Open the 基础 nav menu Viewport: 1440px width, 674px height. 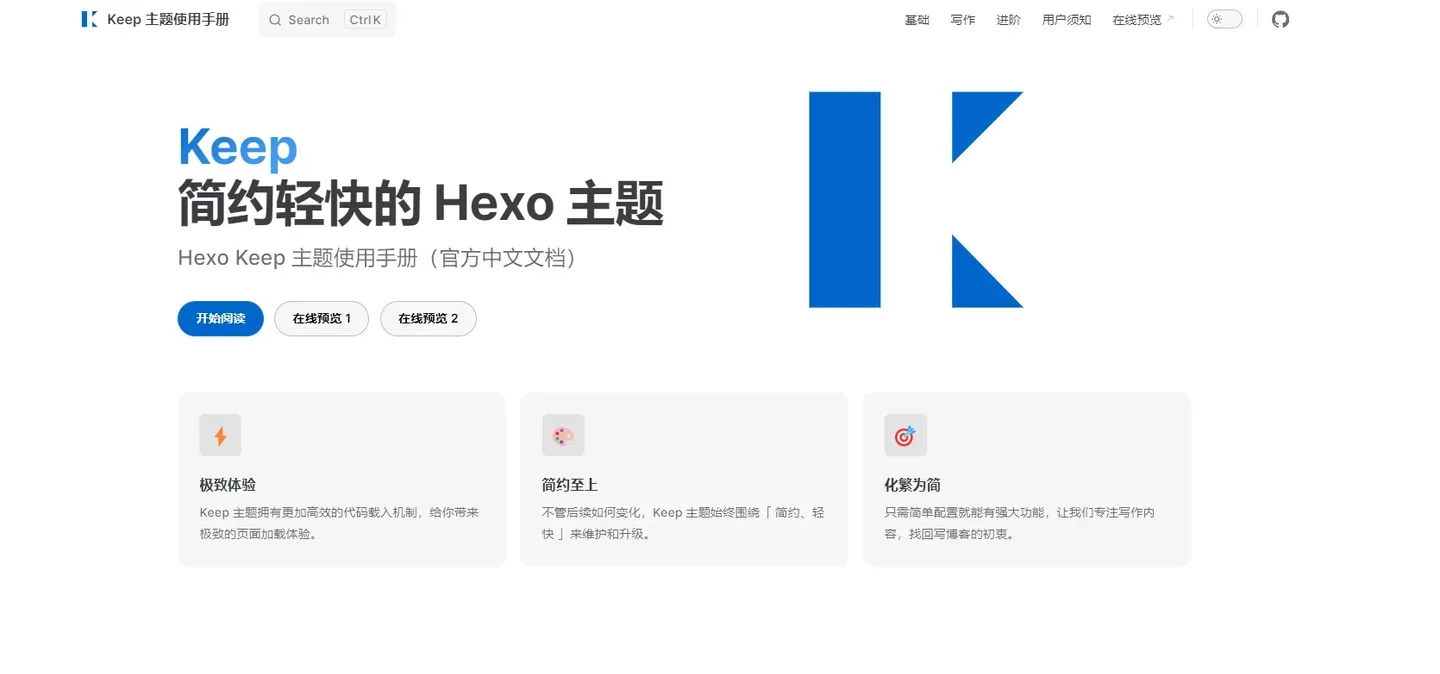(x=917, y=20)
